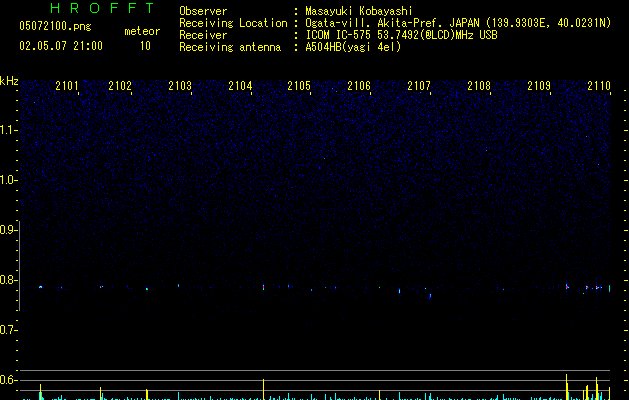
Task: Click the meteor count label
Action: coord(142,31)
